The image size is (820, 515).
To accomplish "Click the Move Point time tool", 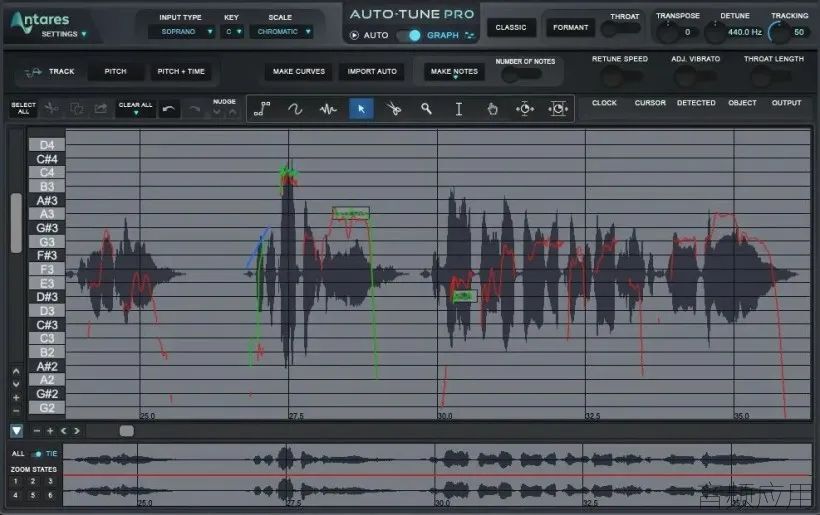I will click(x=525, y=109).
